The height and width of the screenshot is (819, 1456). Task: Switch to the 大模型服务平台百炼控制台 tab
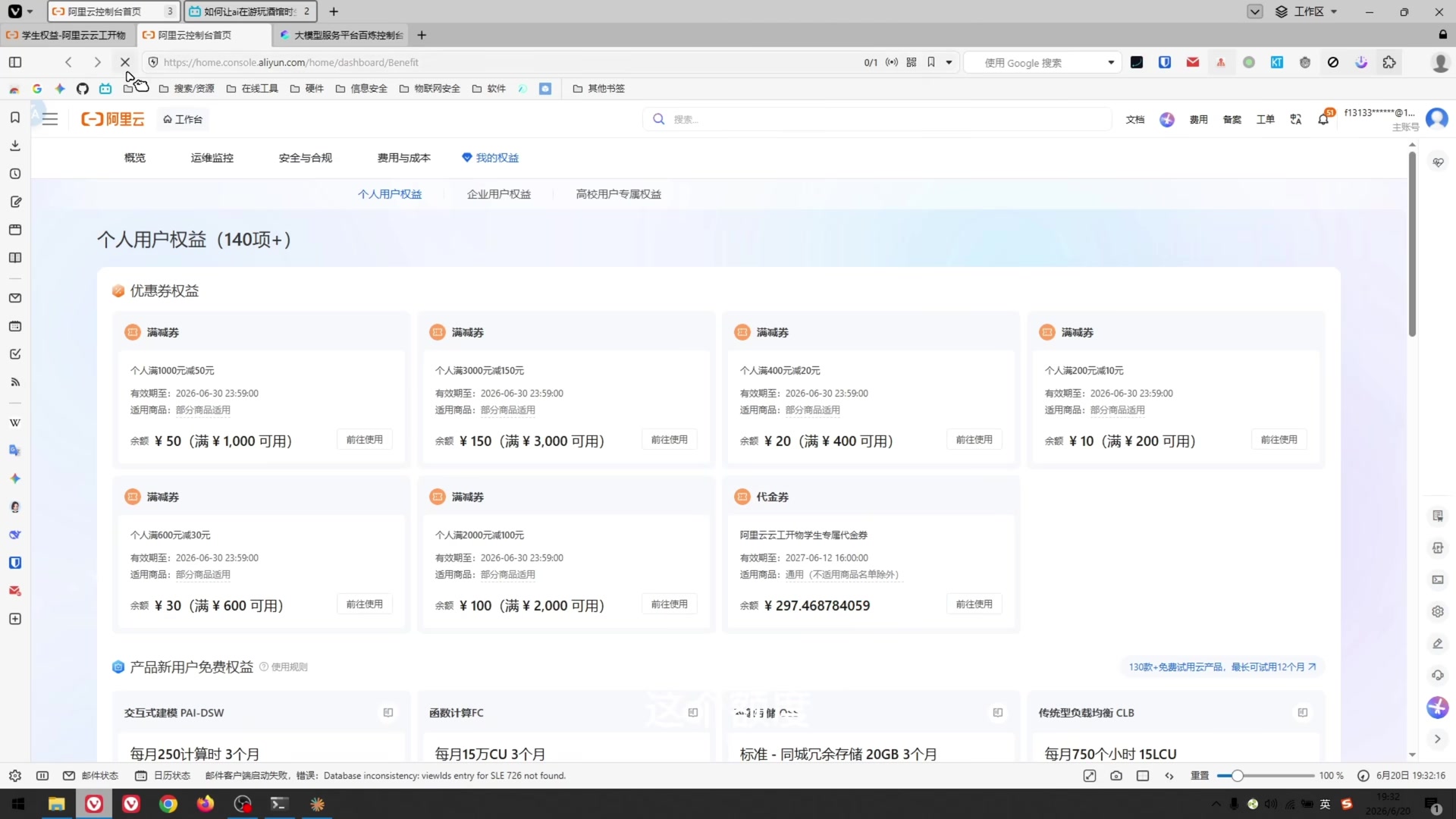point(341,35)
